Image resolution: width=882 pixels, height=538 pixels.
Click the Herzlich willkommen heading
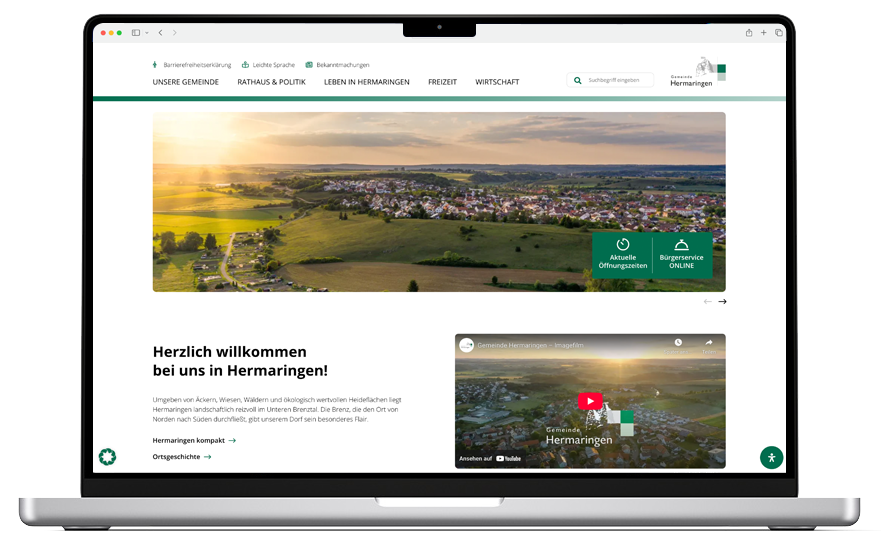(x=240, y=361)
